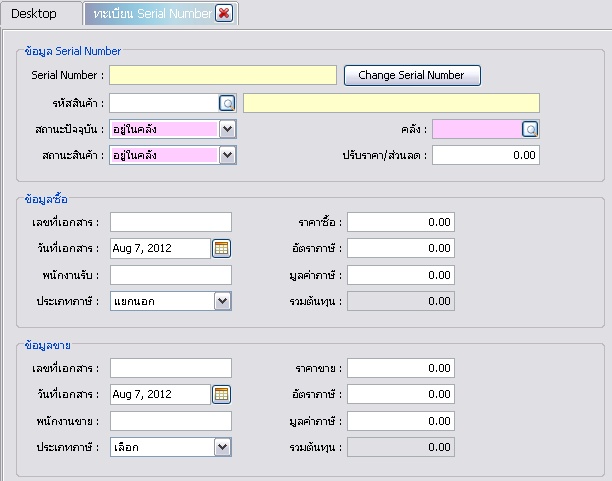This screenshot has height=481, width=612.
Task: Focus the ปรับราคา/ส่วนลด amount field
Action: coord(486,155)
